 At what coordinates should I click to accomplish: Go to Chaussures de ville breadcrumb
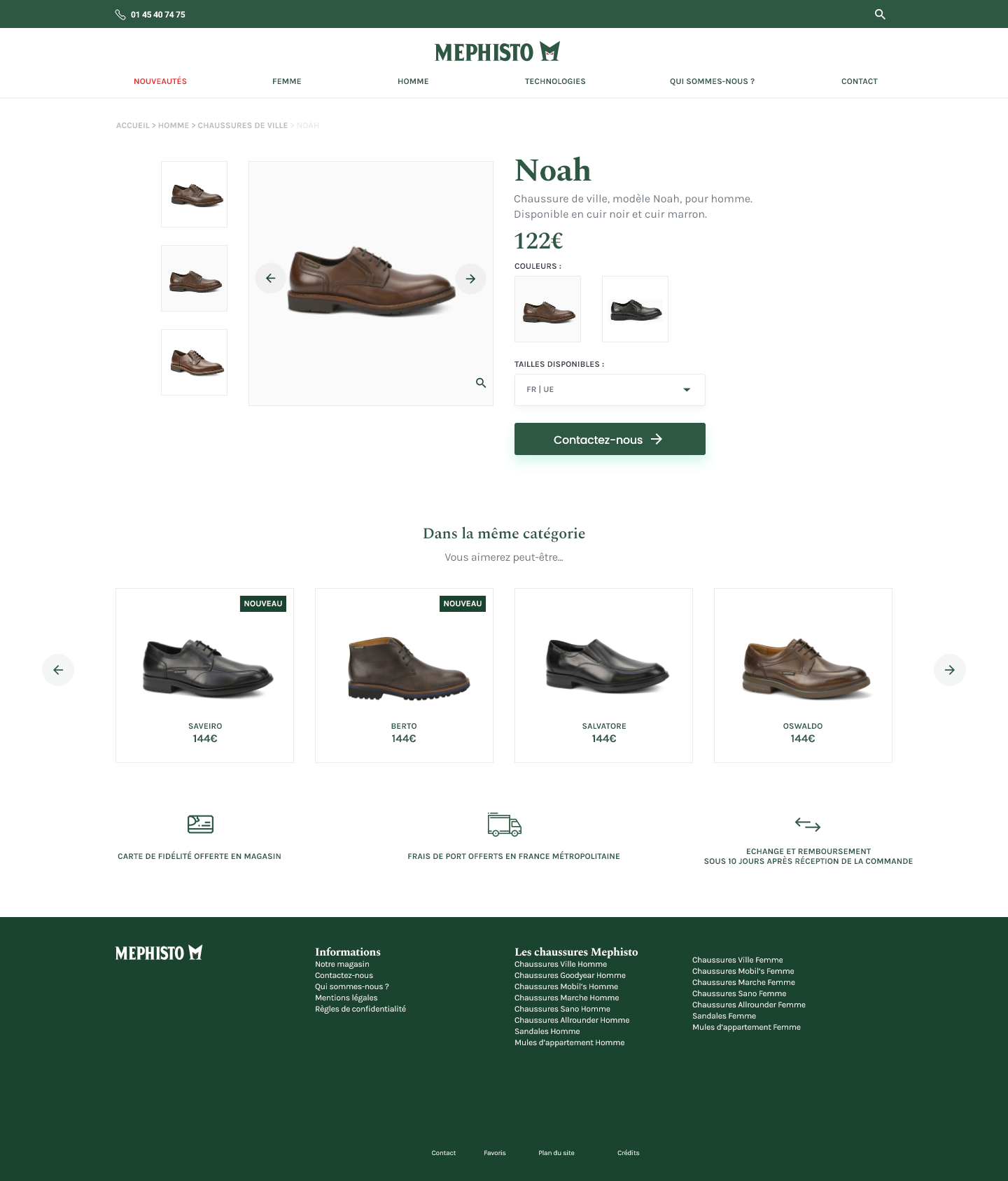[x=243, y=125]
